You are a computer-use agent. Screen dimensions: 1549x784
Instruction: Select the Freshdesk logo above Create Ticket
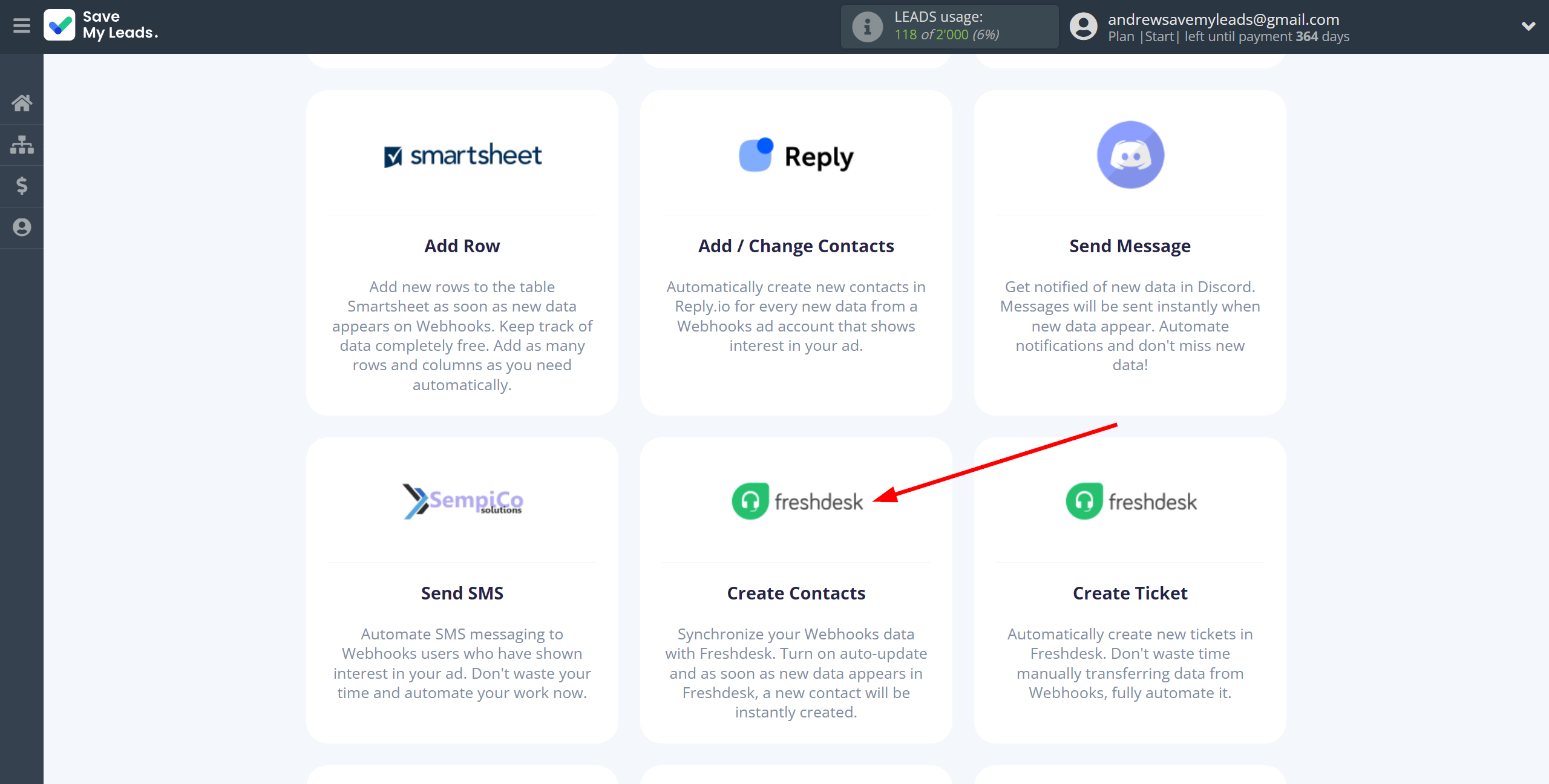click(x=1130, y=501)
